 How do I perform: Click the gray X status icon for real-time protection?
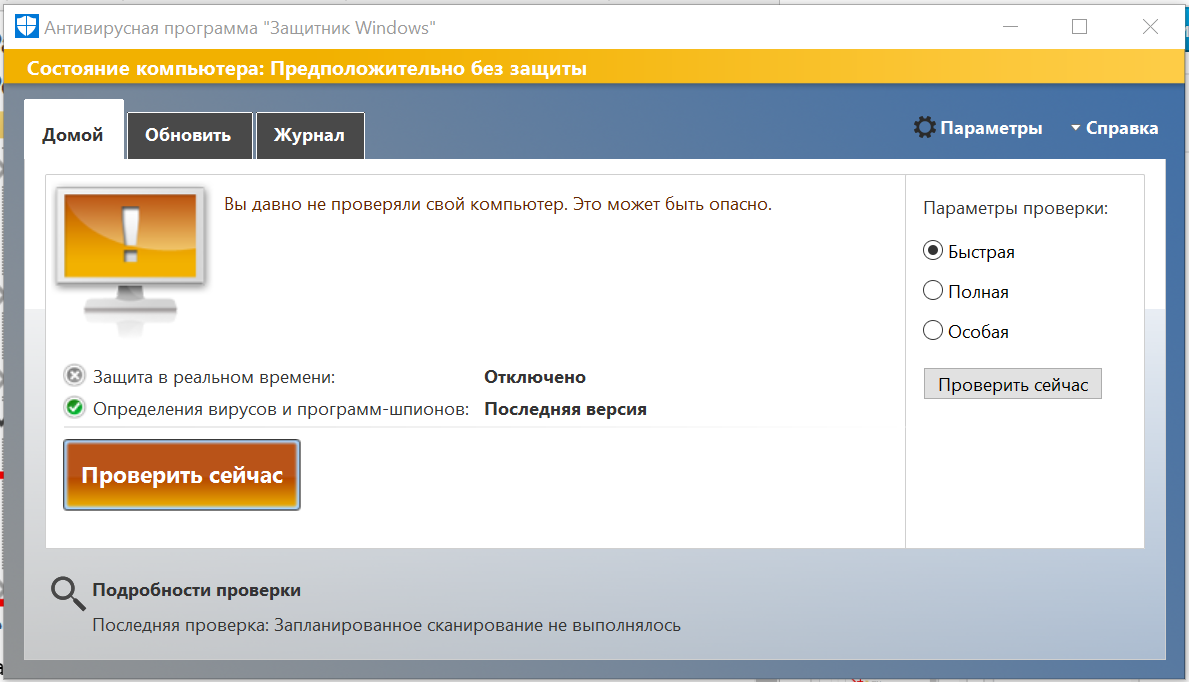[74, 376]
